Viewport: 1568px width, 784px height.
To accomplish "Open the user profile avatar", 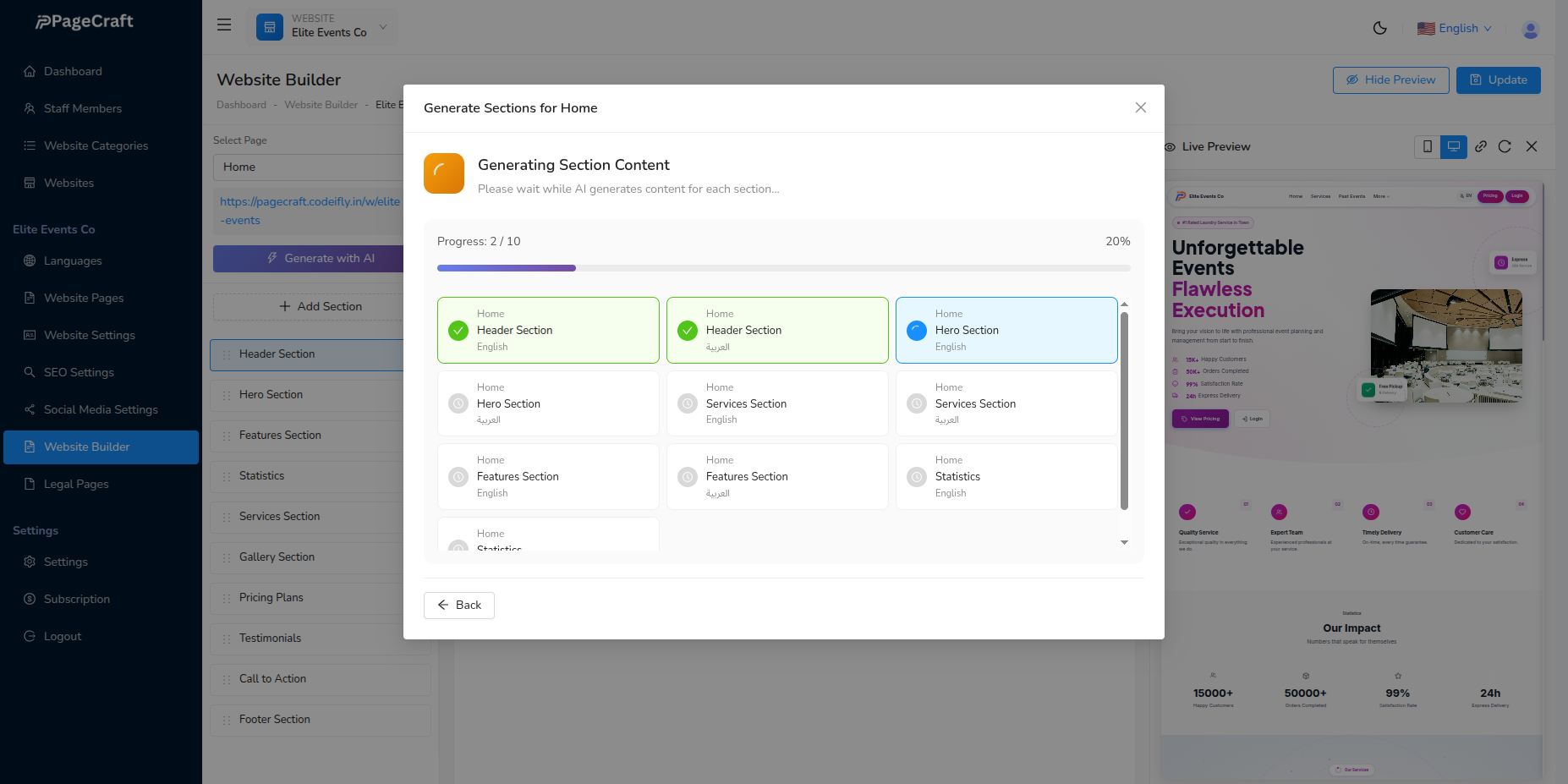I will [1529, 29].
